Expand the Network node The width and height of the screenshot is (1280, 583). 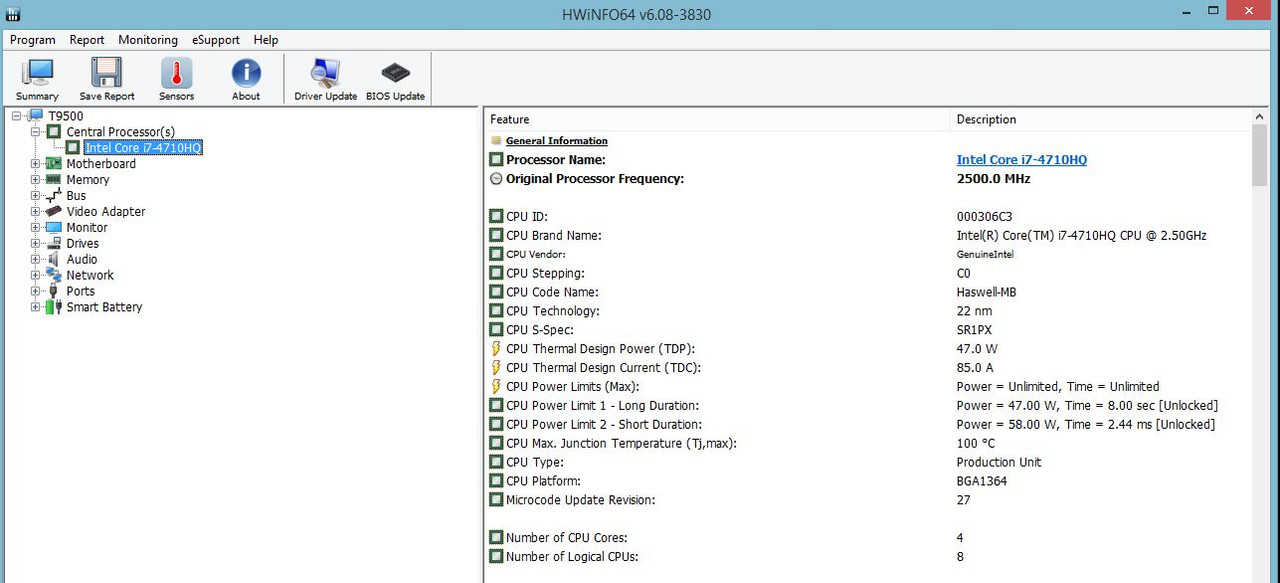36,276
